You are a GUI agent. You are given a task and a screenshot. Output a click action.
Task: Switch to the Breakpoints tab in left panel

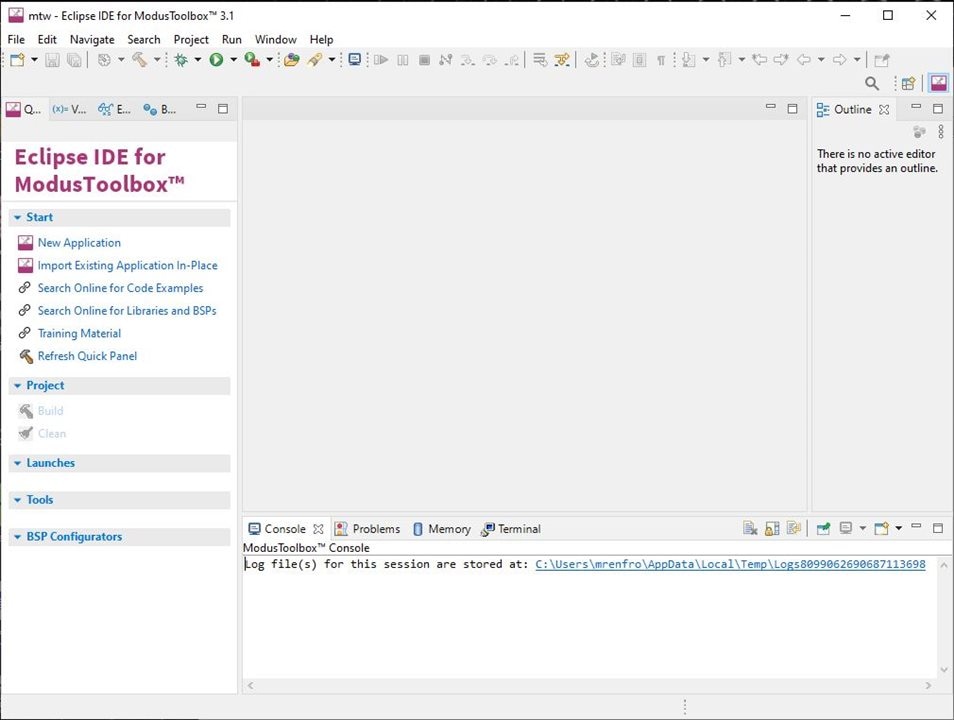point(159,110)
